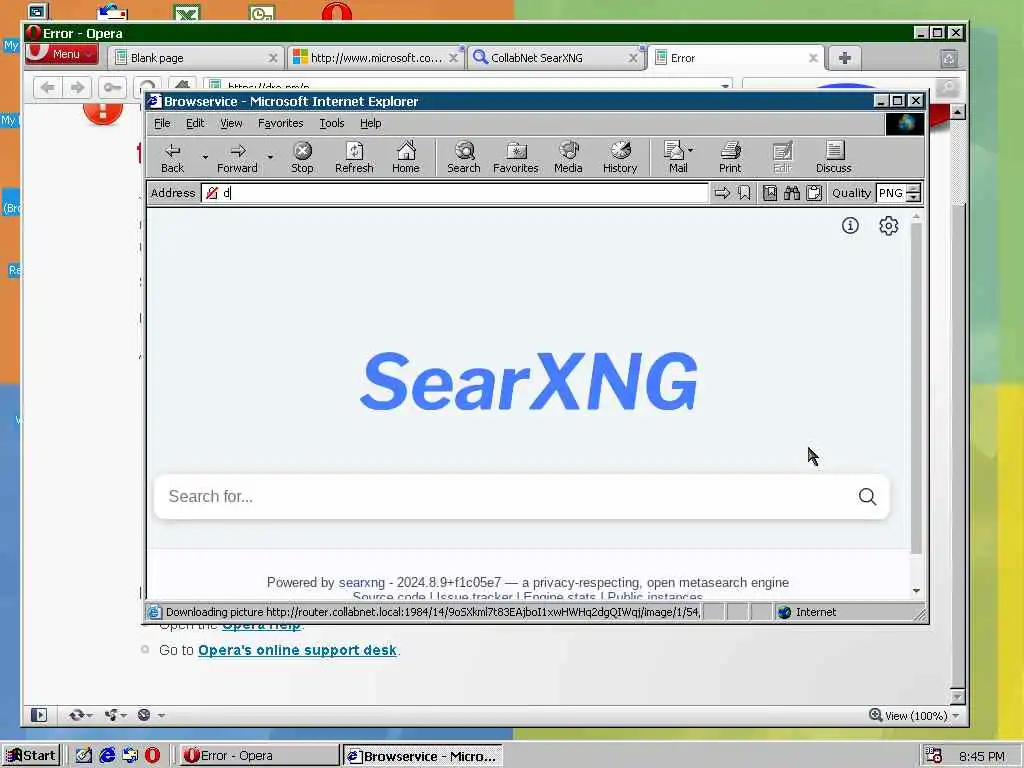Screen dimensions: 1024x768
Task: Open the Favorites menu
Action: (281, 123)
